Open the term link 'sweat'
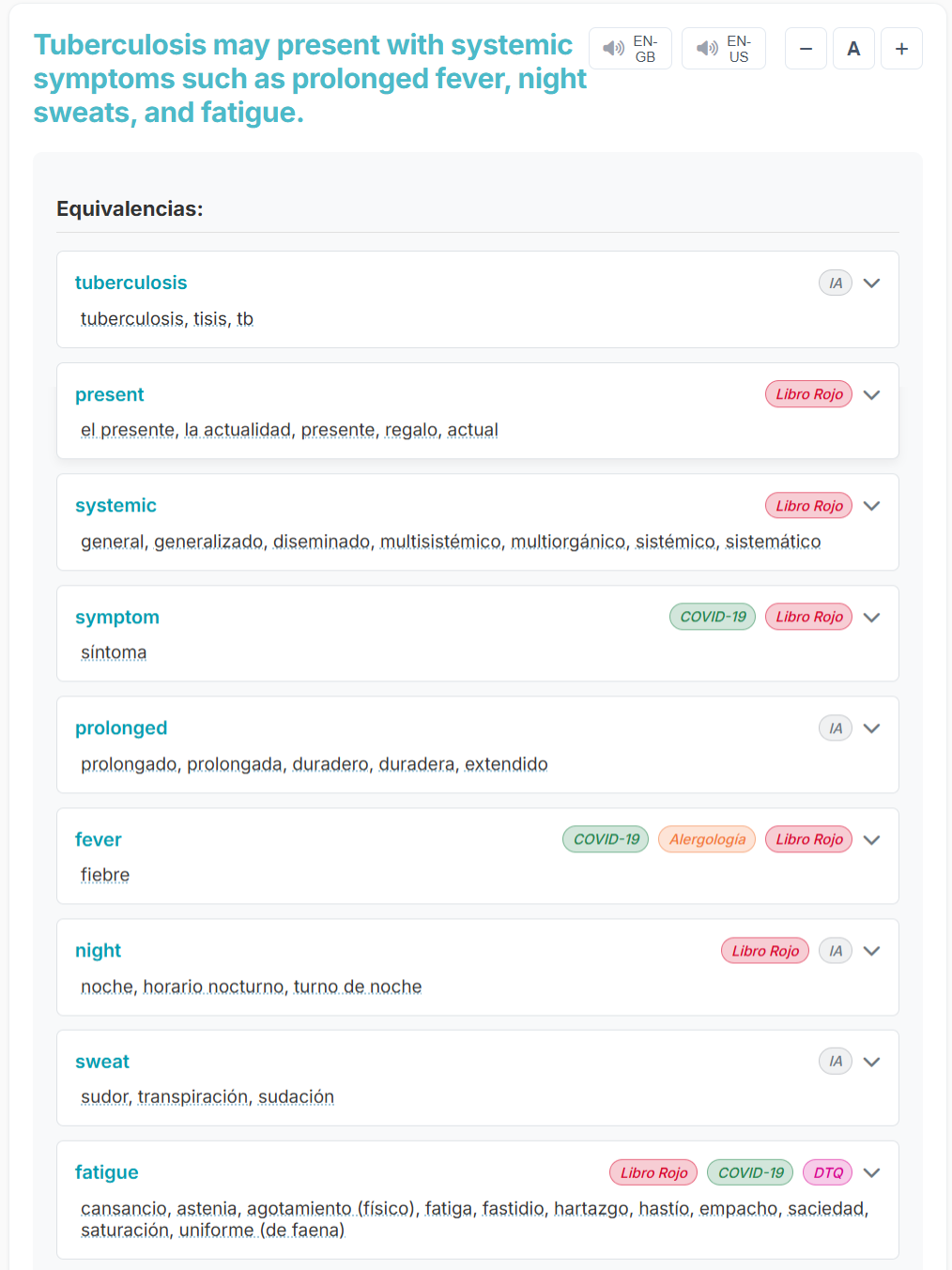The height and width of the screenshot is (1270, 952). tap(102, 1062)
